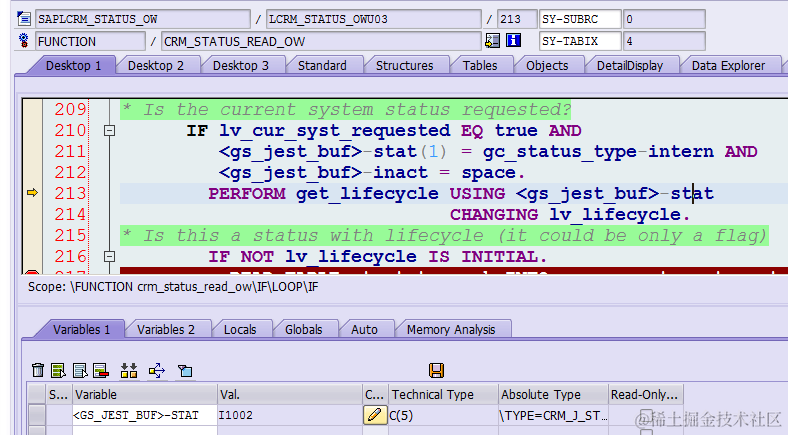788x435 pixels.
Task: Click the Val. column header
Action: coord(289,395)
